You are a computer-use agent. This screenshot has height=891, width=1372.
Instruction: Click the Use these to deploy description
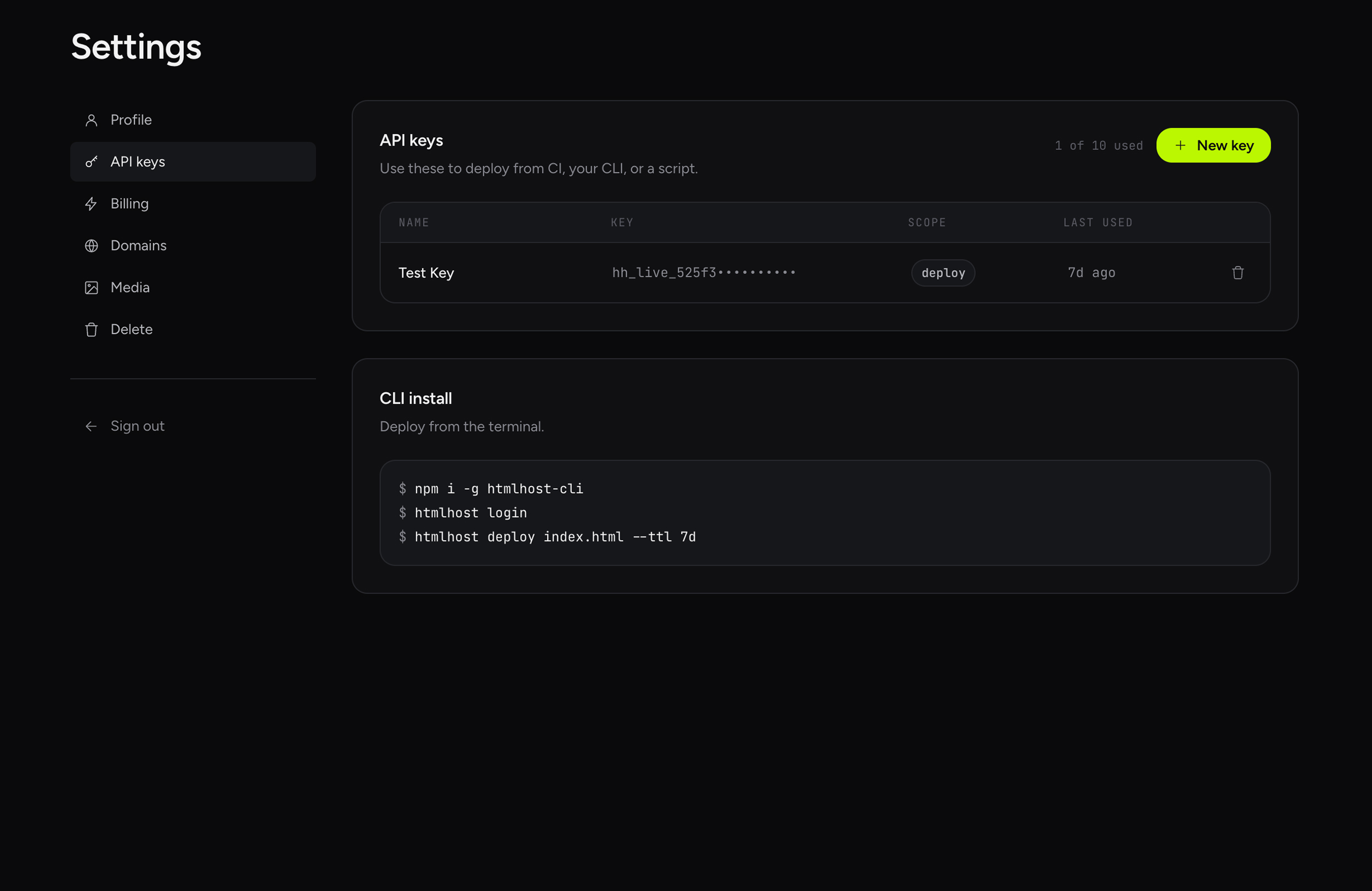[x=538, y=169]
